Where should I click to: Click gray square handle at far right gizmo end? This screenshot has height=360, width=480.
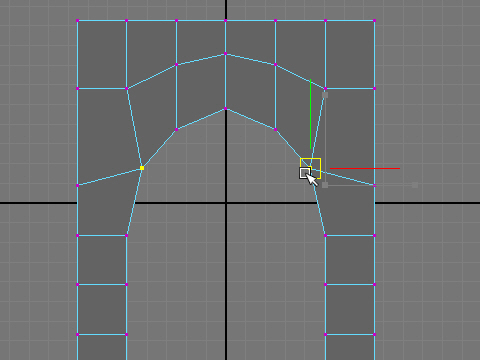[415, 185]
